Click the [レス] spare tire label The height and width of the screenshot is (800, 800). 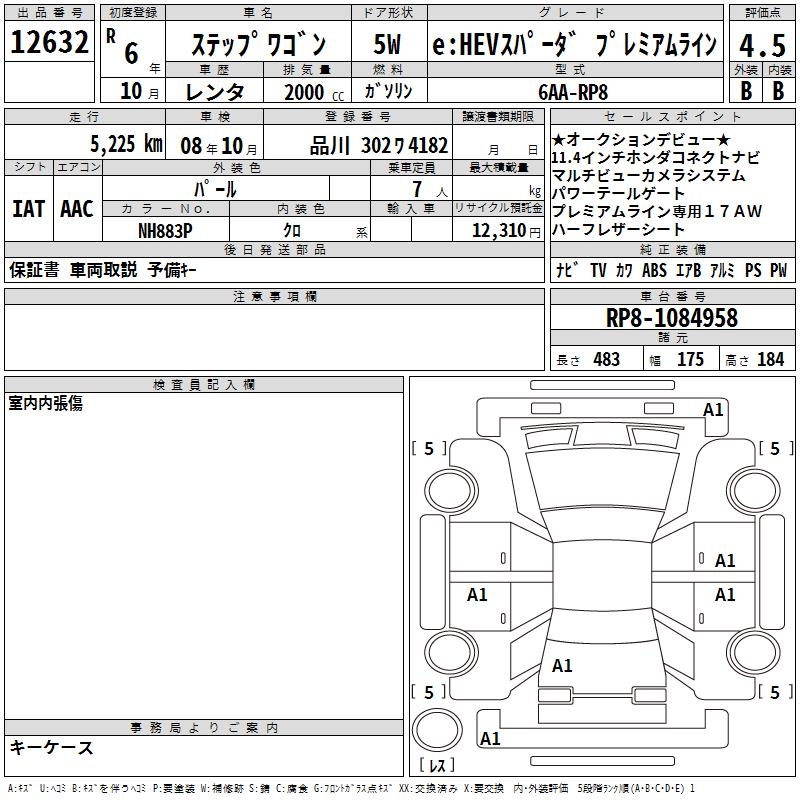point(437,765)
